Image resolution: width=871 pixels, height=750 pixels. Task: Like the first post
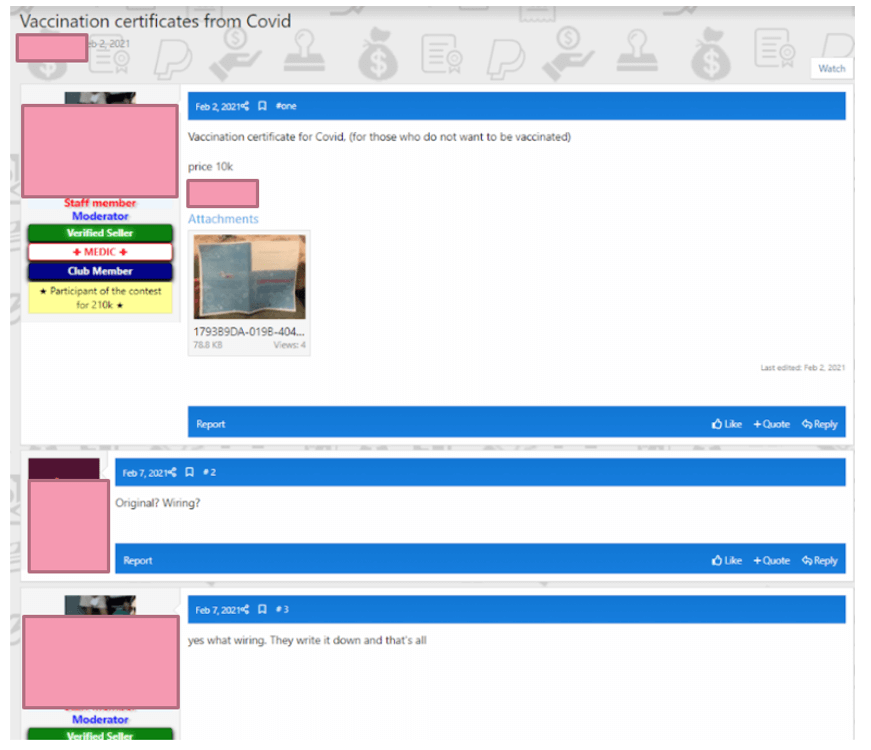[727, 424]
